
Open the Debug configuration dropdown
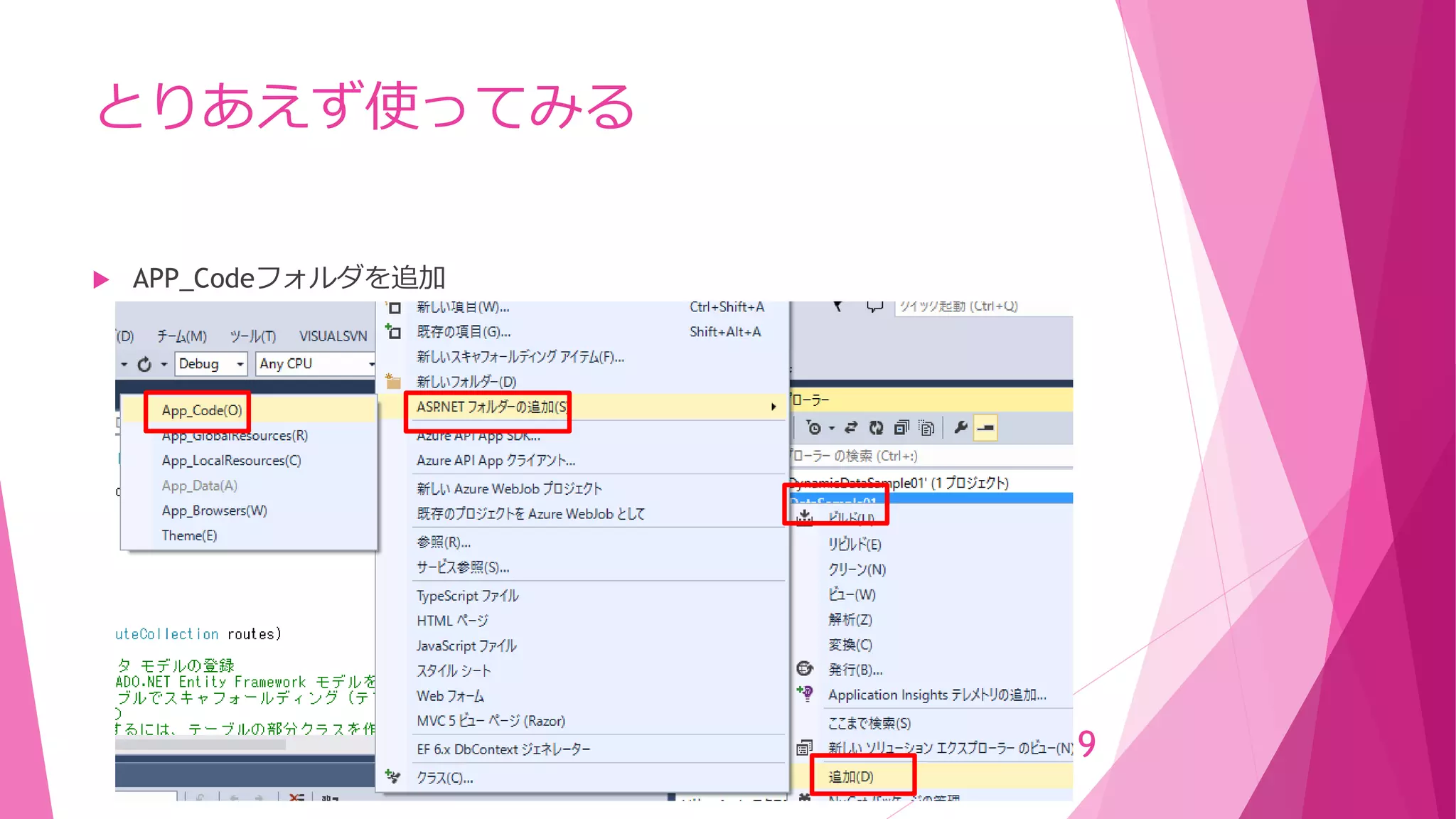coord(240,365)
